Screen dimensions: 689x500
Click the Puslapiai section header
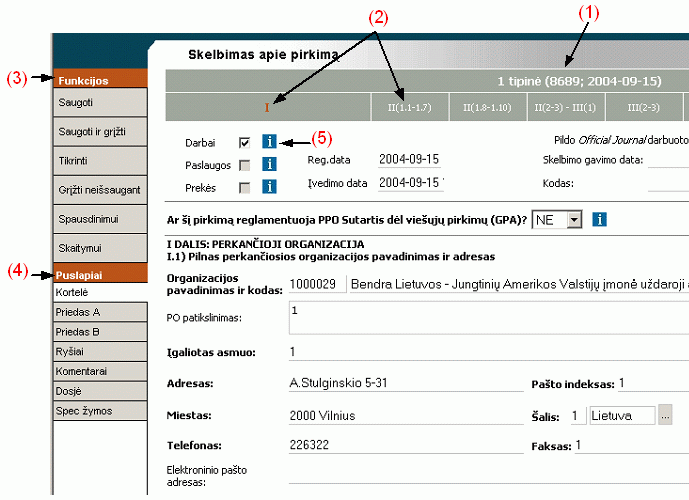100,275
